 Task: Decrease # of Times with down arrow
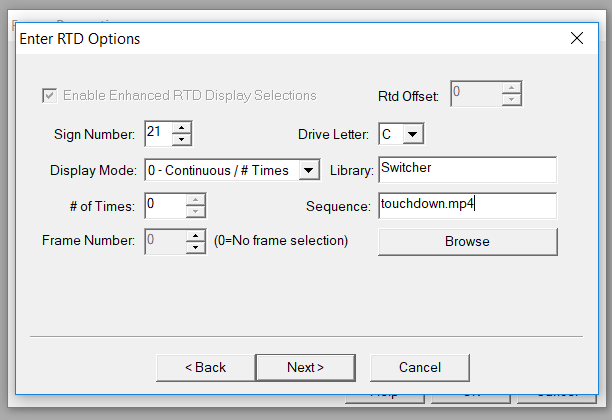tap(196, 212)
